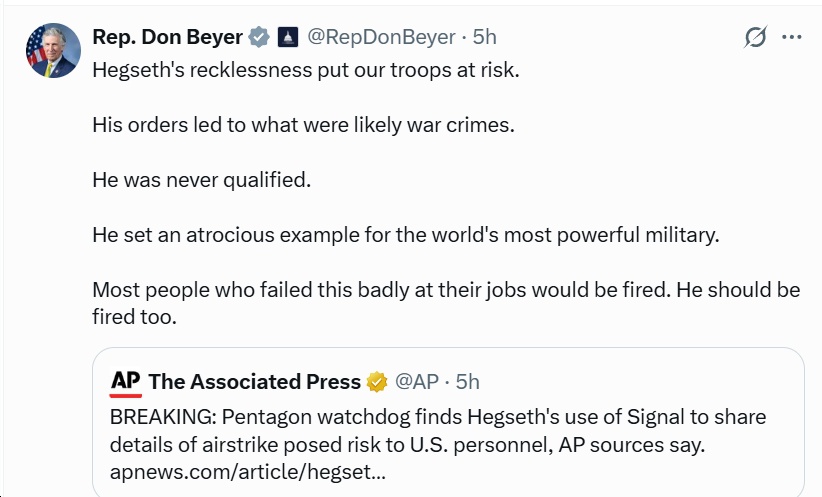Open The Associated Press account name
Screen dimensions: 822x497
coord(254,381)
